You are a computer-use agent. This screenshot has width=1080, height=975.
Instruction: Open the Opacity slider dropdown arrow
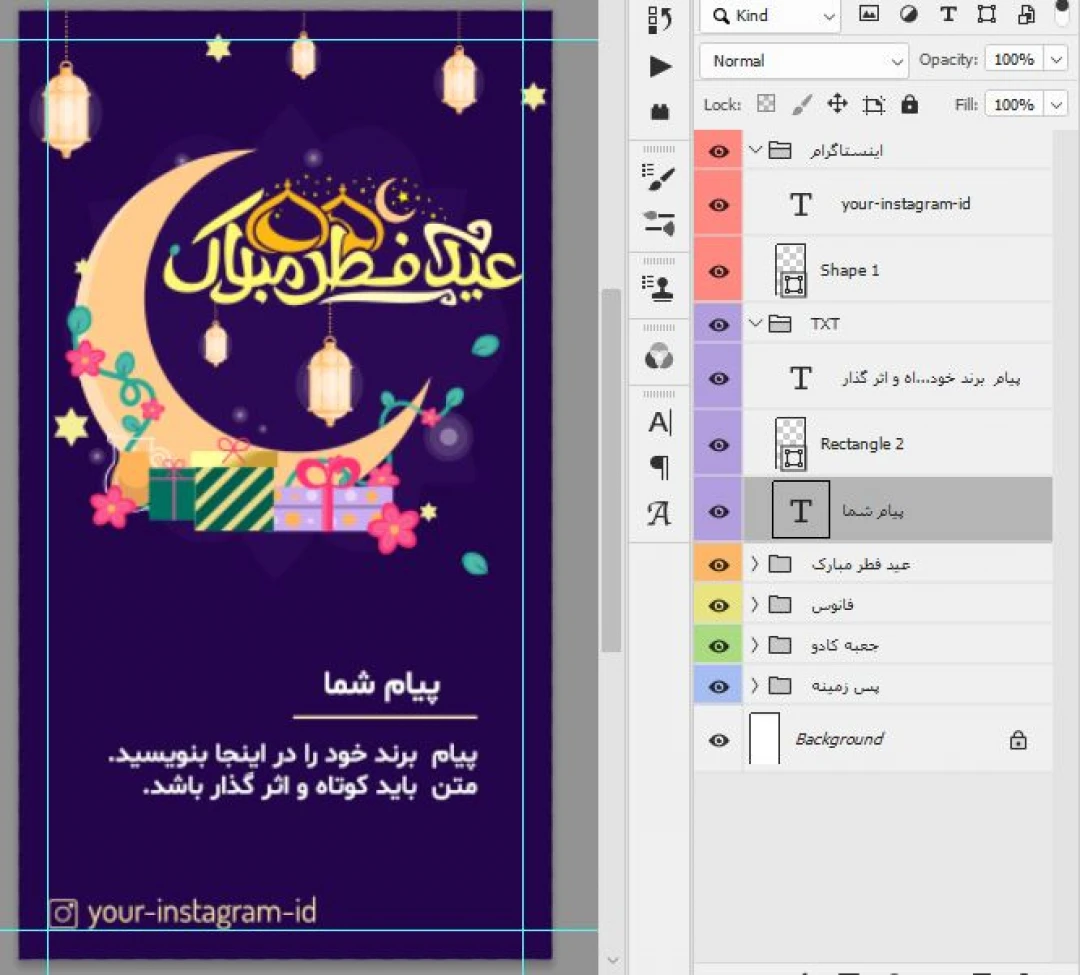[x=1057, y=60]
